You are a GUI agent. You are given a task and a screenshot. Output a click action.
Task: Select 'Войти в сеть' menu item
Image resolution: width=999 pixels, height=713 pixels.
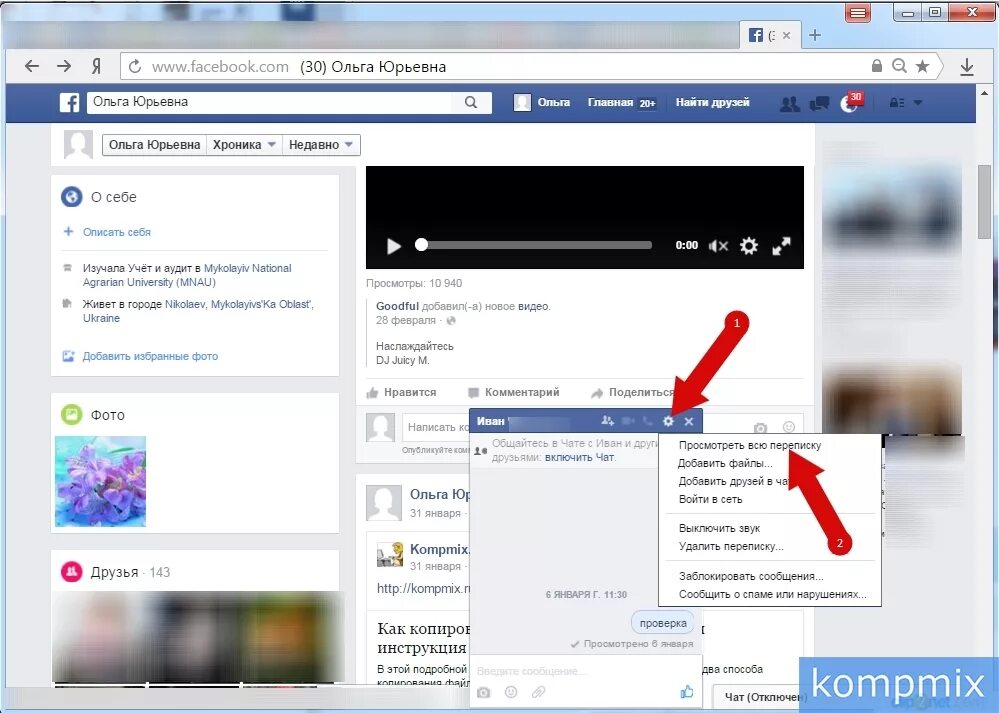point(710,499)
